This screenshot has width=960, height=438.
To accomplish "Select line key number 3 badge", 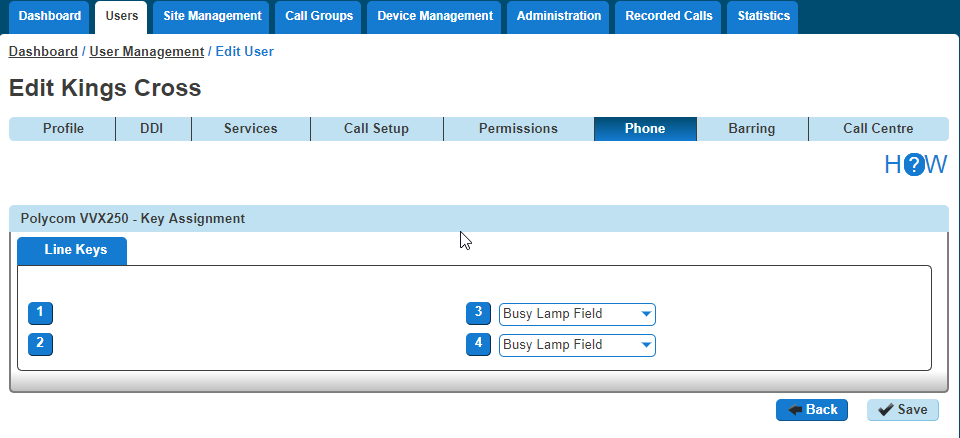I will 478,313.
